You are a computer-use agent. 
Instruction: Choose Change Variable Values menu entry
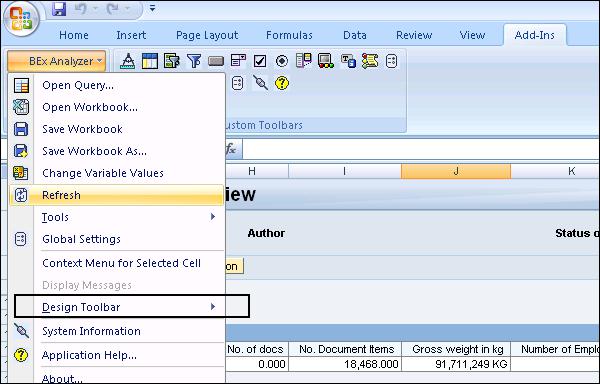click(116, 173)
